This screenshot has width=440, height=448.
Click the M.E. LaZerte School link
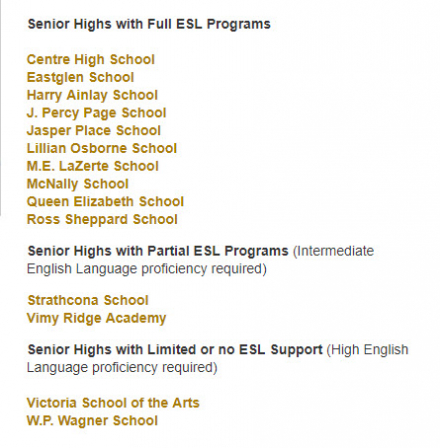click(x=93, y=166)
